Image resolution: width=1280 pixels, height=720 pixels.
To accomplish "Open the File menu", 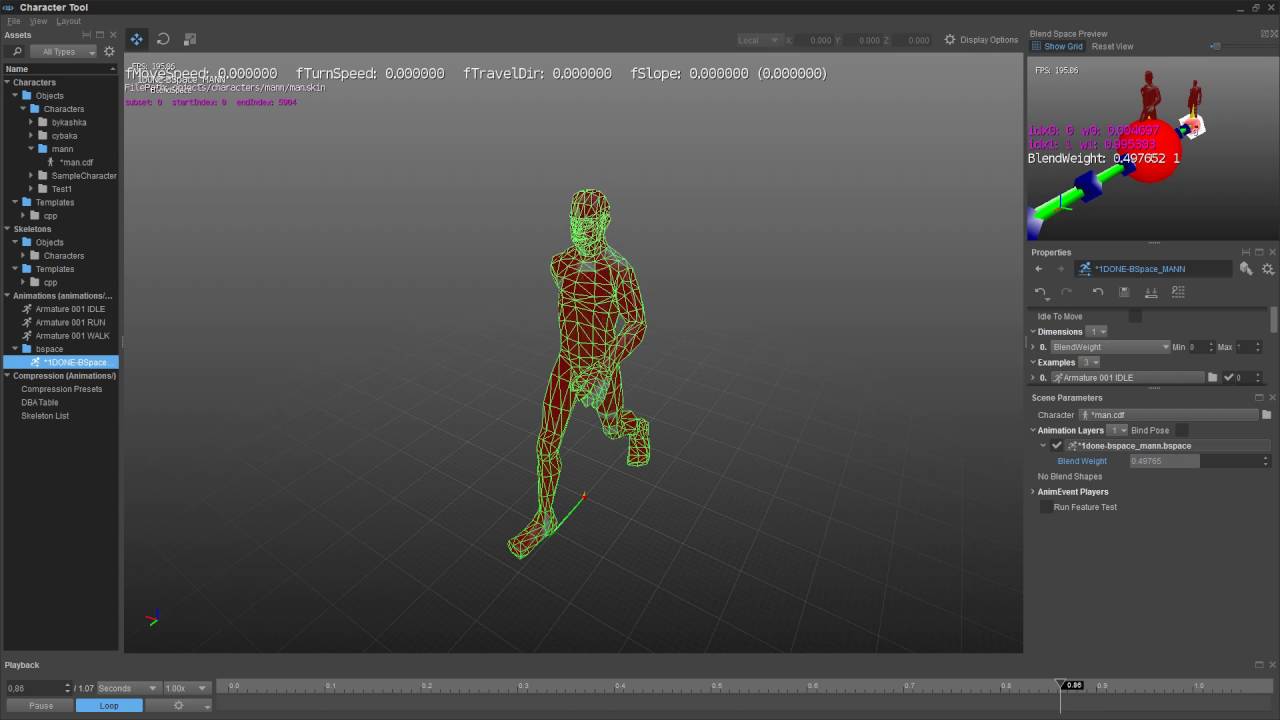I will (14, 21).
